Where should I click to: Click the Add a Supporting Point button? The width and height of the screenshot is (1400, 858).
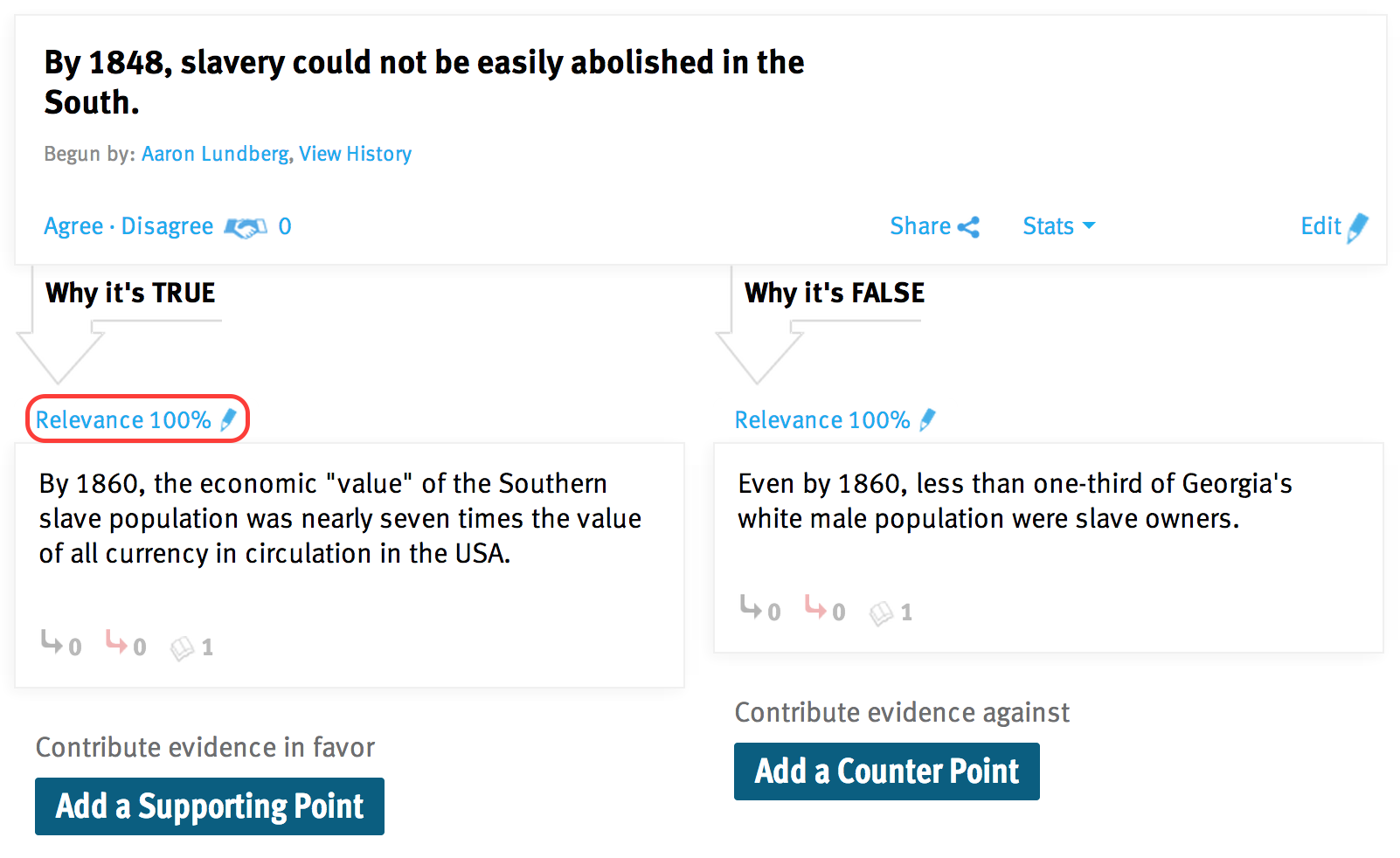pos(210,806)
